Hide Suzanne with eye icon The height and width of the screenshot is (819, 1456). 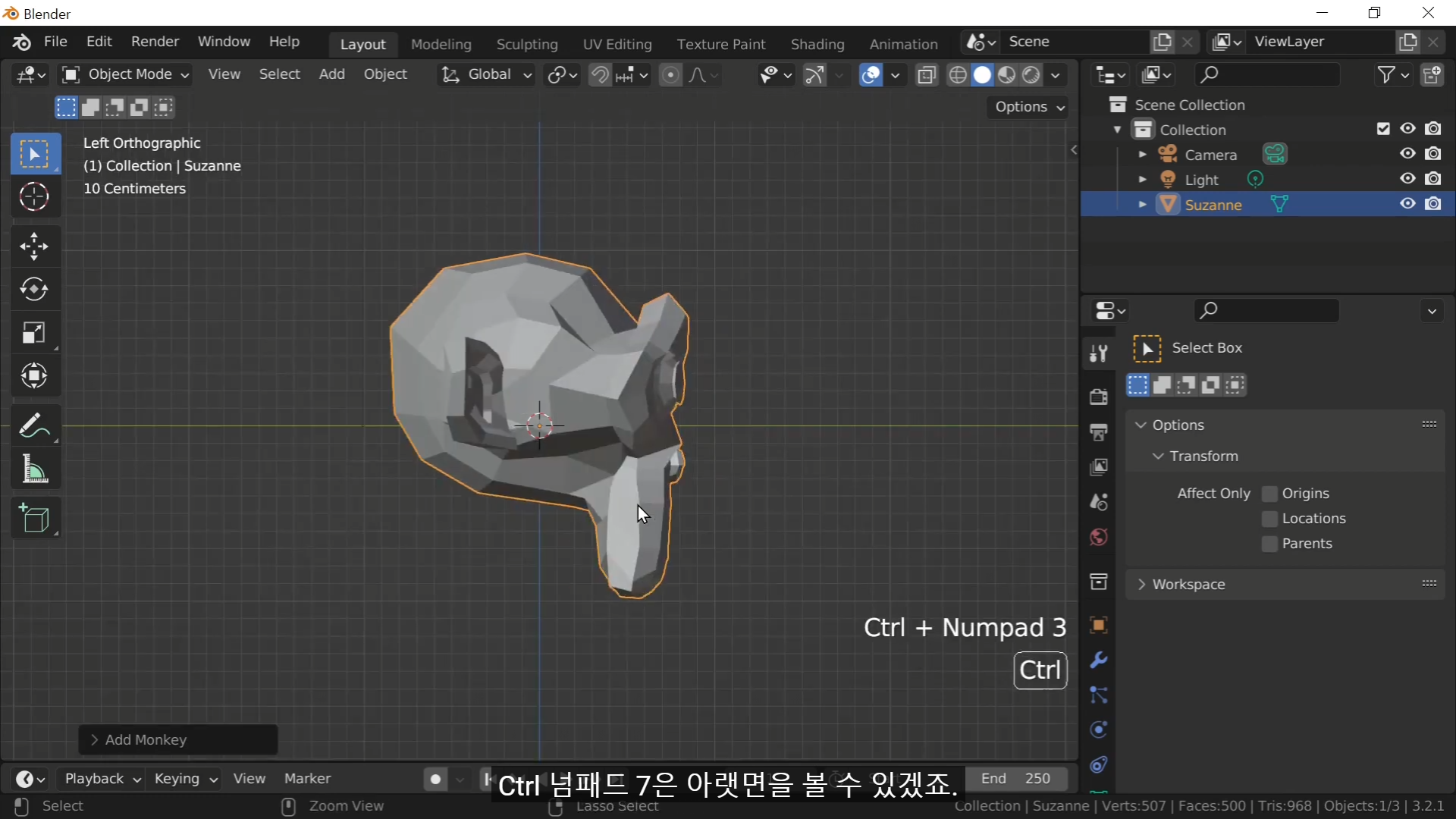pos(1407,204)
